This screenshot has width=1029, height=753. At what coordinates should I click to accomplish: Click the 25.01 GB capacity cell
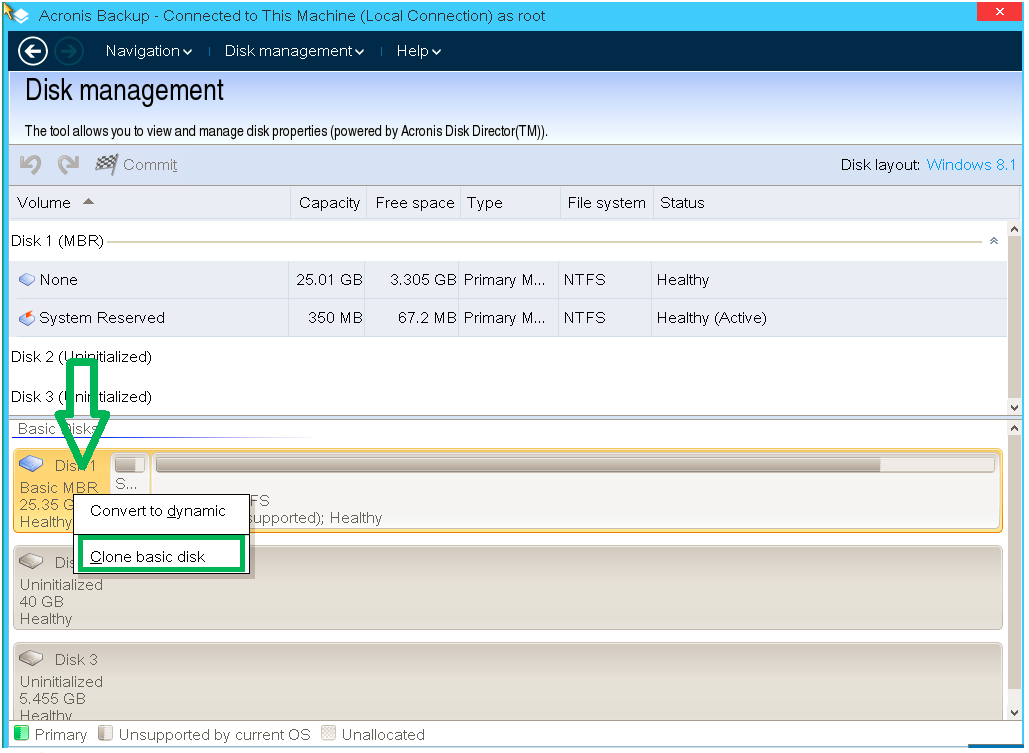329,280
